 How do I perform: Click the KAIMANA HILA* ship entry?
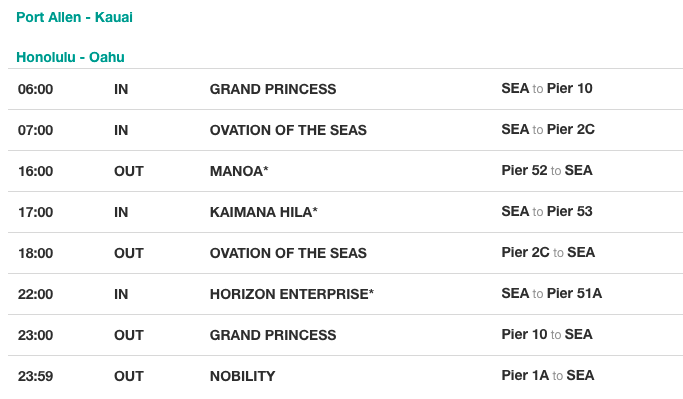pyautogui.click(x=264, y=212)
